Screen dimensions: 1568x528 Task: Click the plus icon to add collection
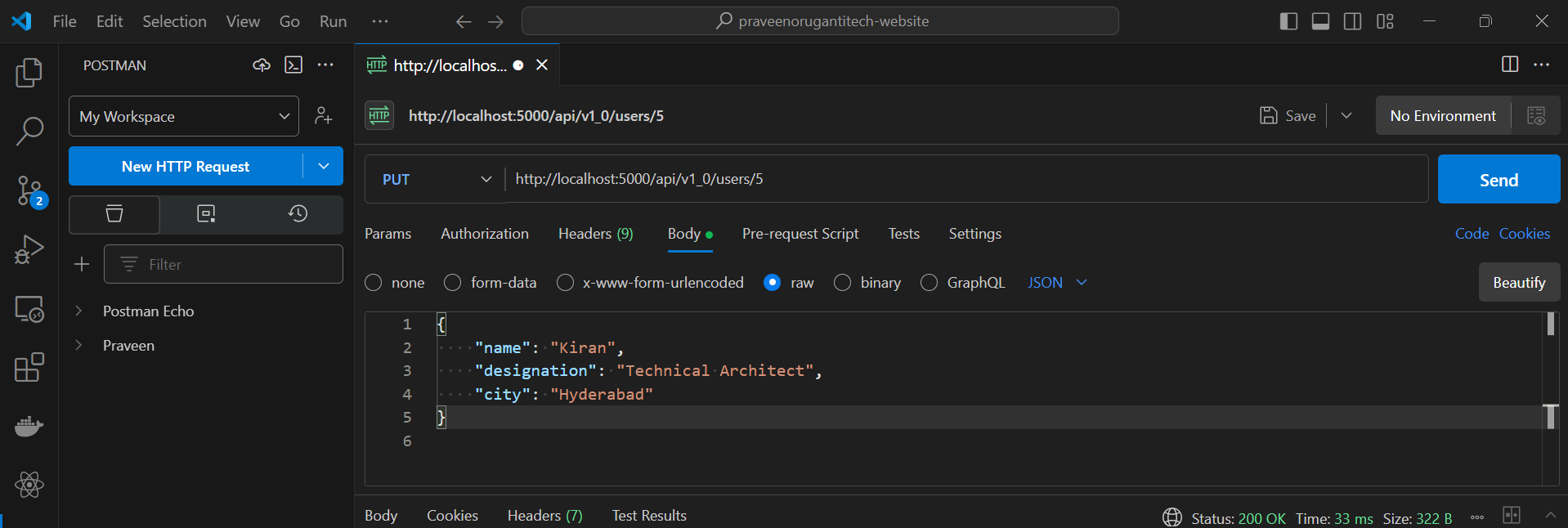click(x=82, y=264)
